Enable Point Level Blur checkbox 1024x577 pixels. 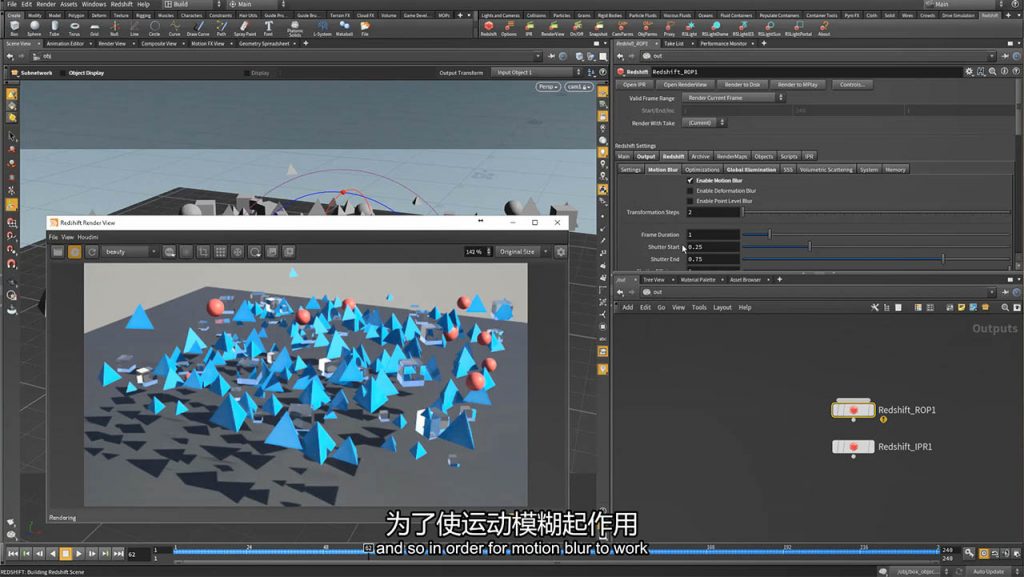690,201
